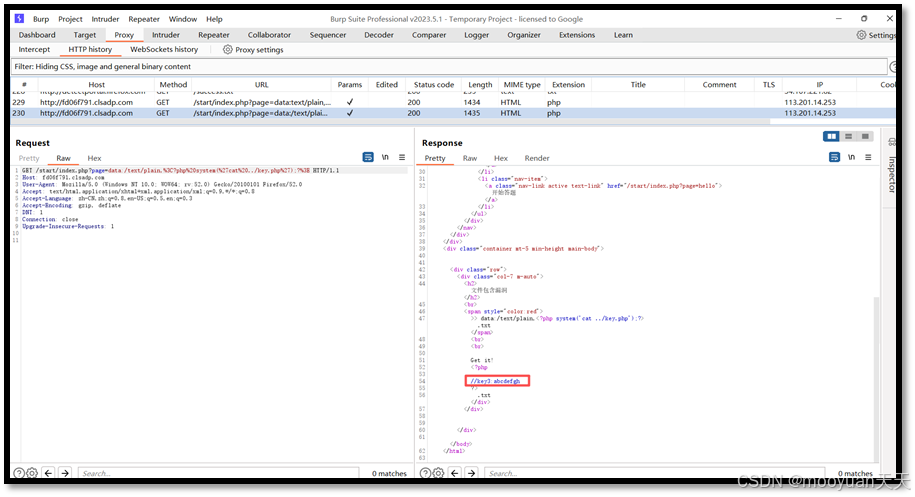915x497 pixels.
Task: Sort history by Length column header
Action: pyautogui.click(x=480, y=85)
